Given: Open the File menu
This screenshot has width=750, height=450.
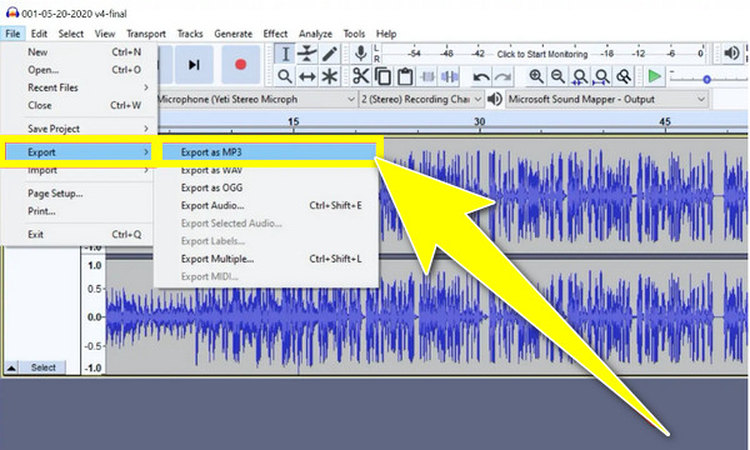Looking at the screenshot, I should click(13, 33).
